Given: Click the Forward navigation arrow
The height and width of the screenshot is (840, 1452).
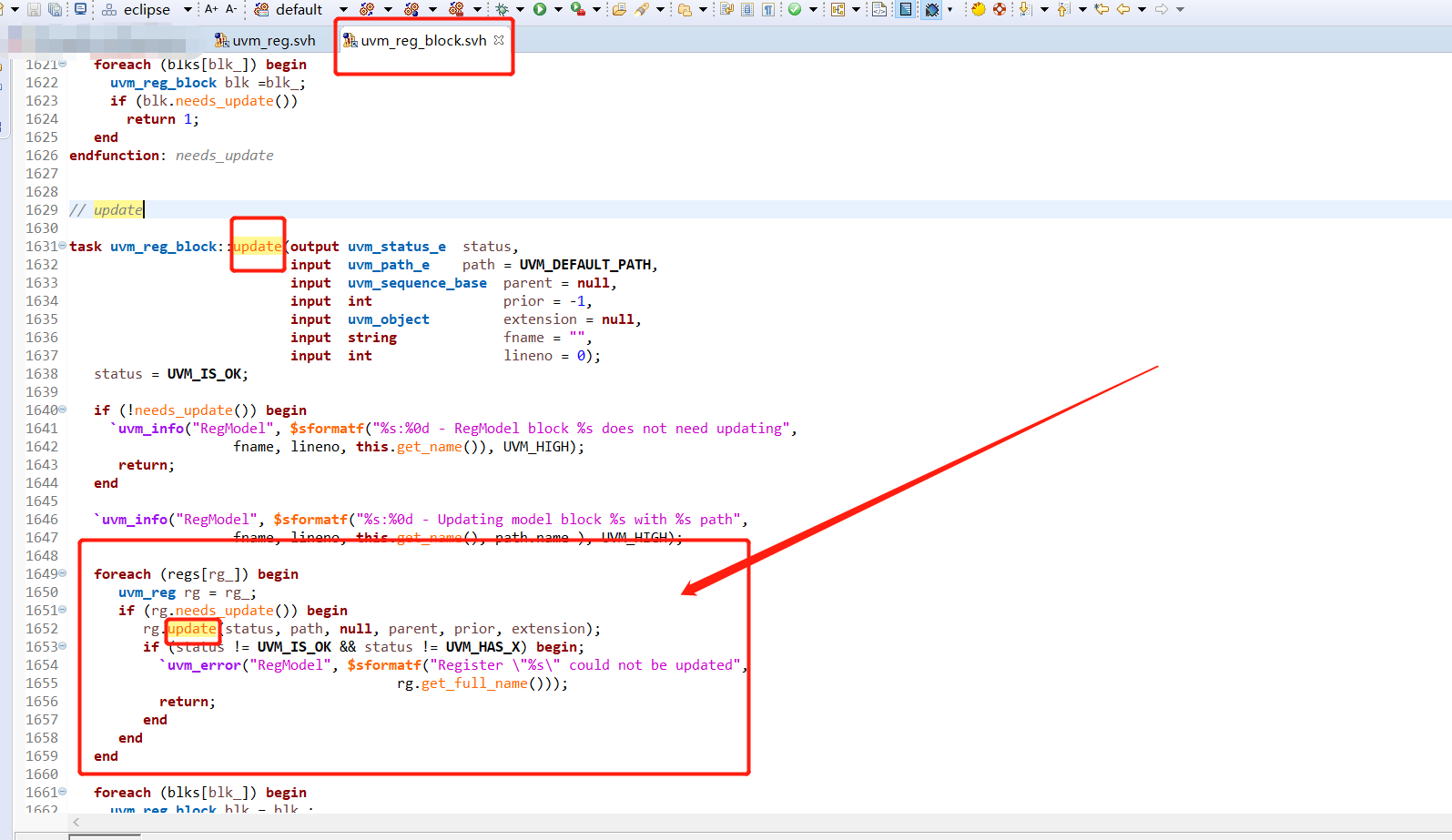Looking at the screenshot, I should 1162,9.
